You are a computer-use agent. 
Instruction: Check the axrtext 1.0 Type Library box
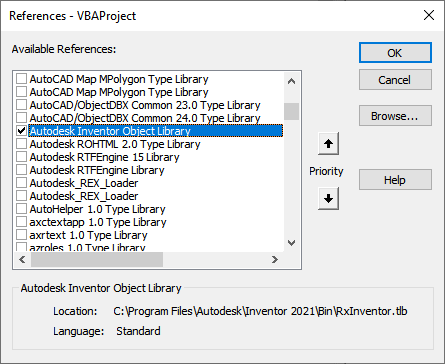pos(22,235)
